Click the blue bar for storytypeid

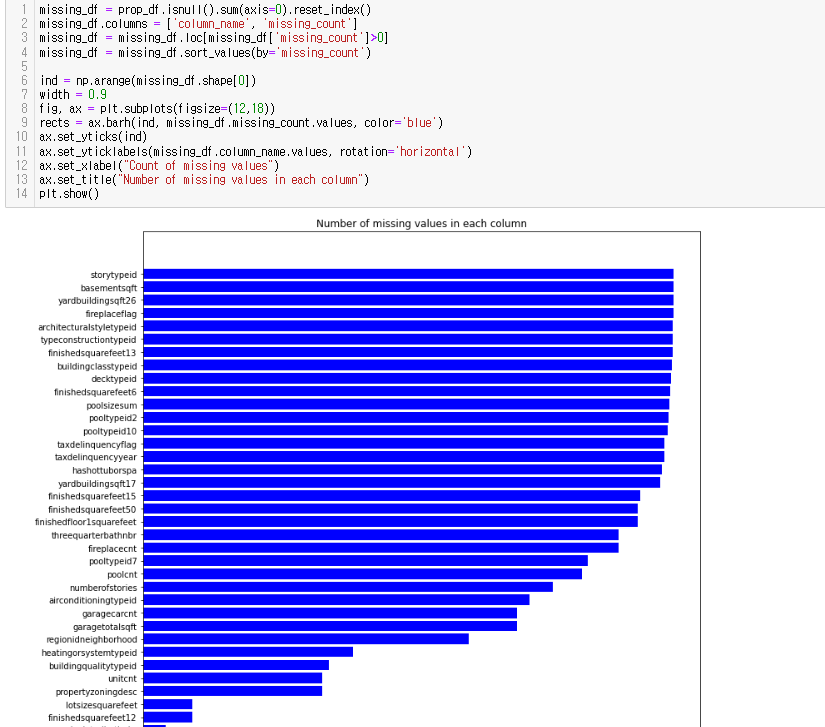408,274
